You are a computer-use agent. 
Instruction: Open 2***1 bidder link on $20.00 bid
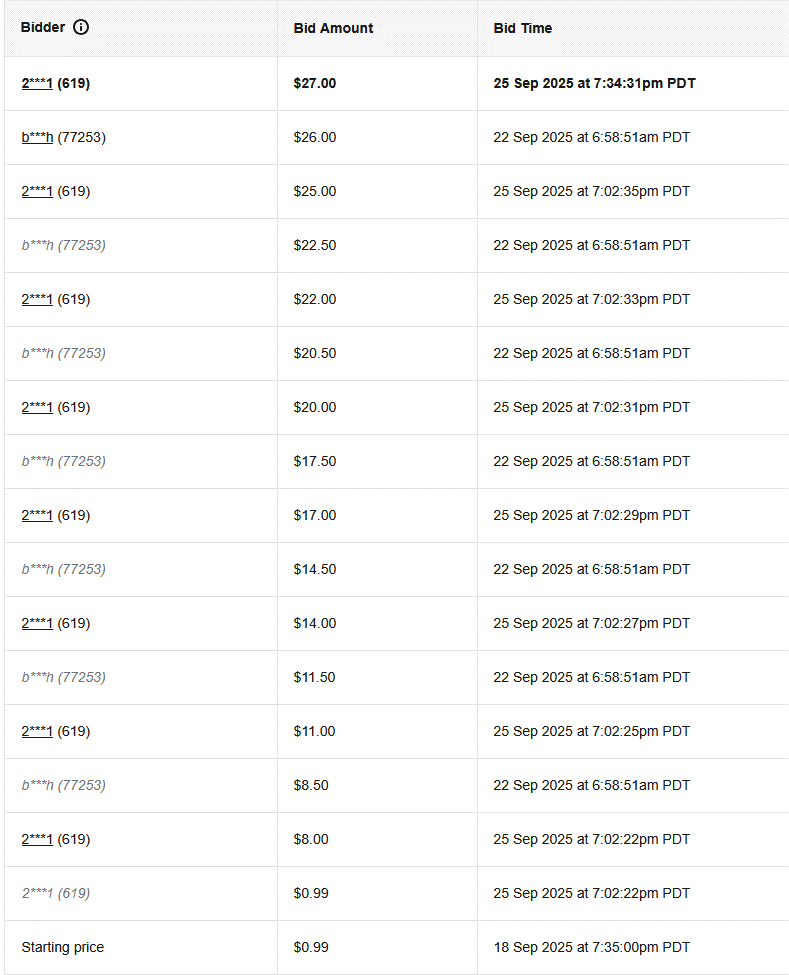point(37,408)
